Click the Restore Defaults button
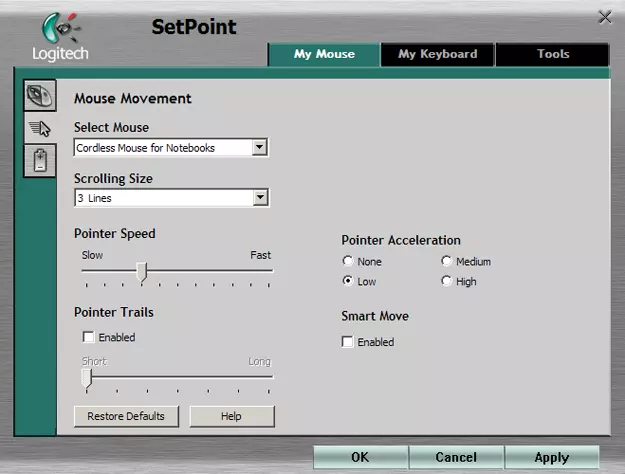Image resolution: width=625 pixels, height=474 pixels. pos(126,416)
